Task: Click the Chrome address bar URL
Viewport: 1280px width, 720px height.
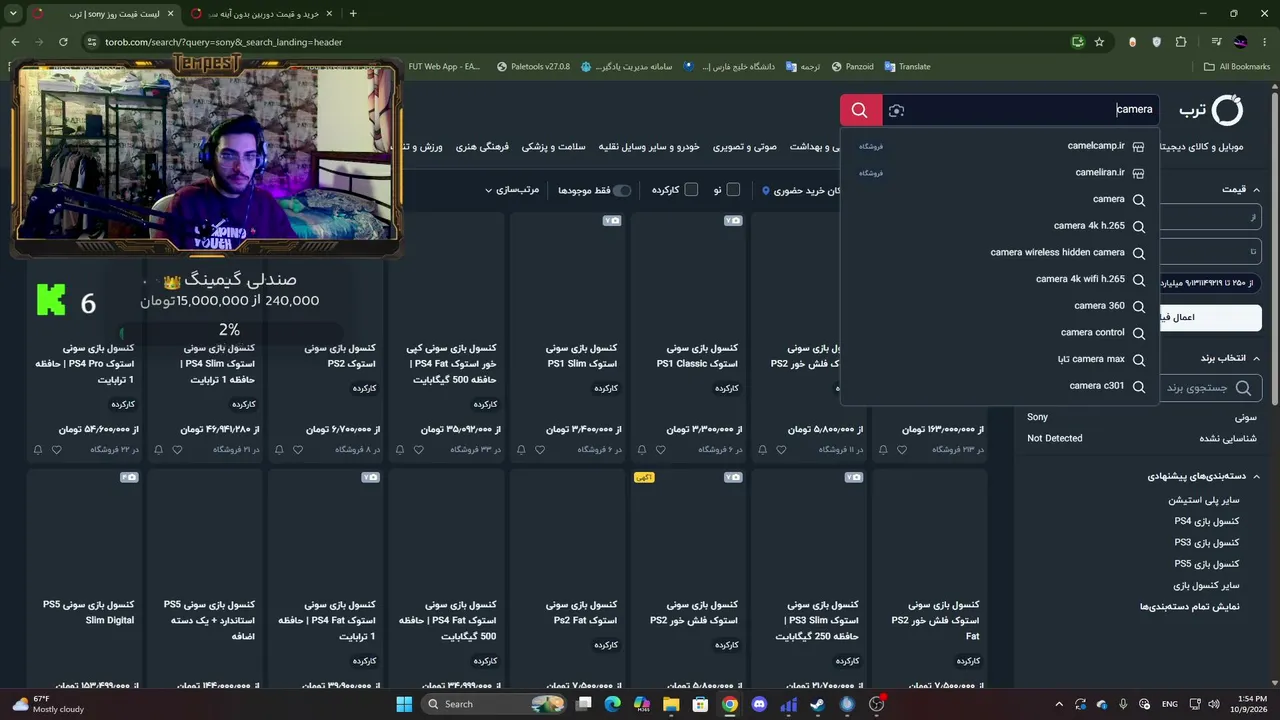Action: click(224, 42)
